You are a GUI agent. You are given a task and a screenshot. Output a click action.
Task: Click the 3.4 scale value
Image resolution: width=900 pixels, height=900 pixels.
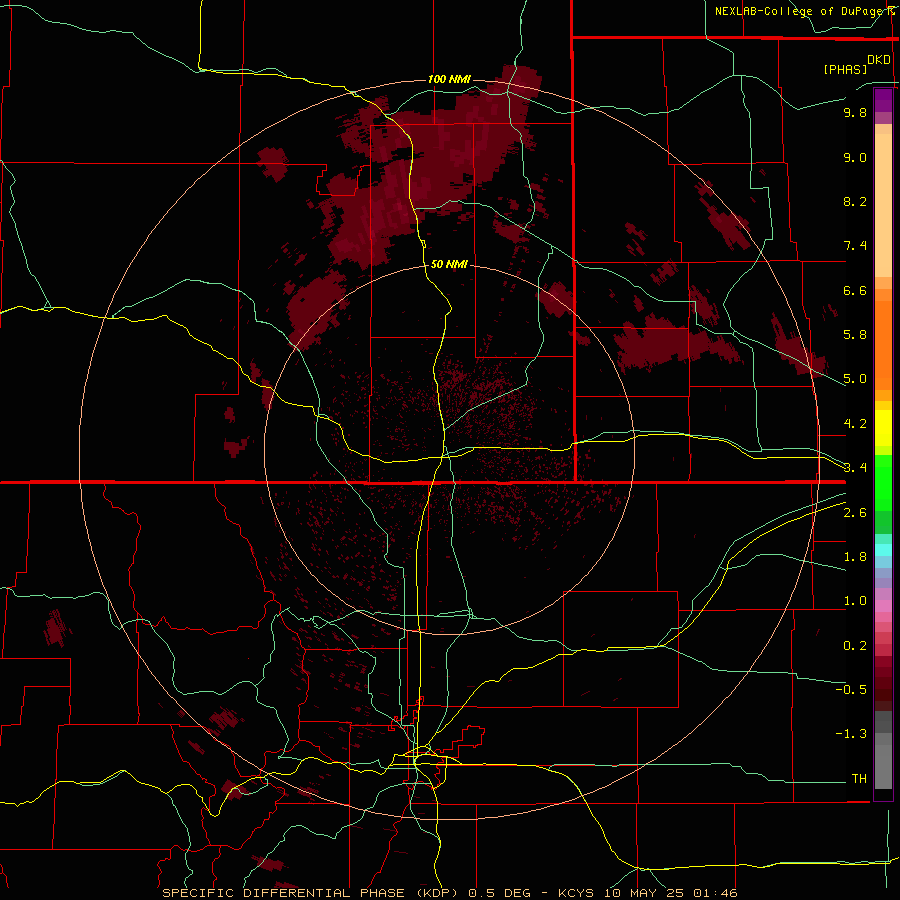click(855, 468)
